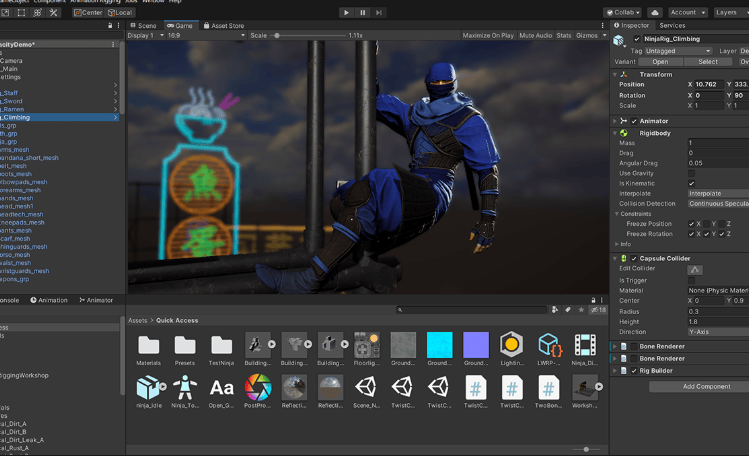Toggle the Capsule Collider enabled checkbox

pyautogui.click(x=634, y=258)
